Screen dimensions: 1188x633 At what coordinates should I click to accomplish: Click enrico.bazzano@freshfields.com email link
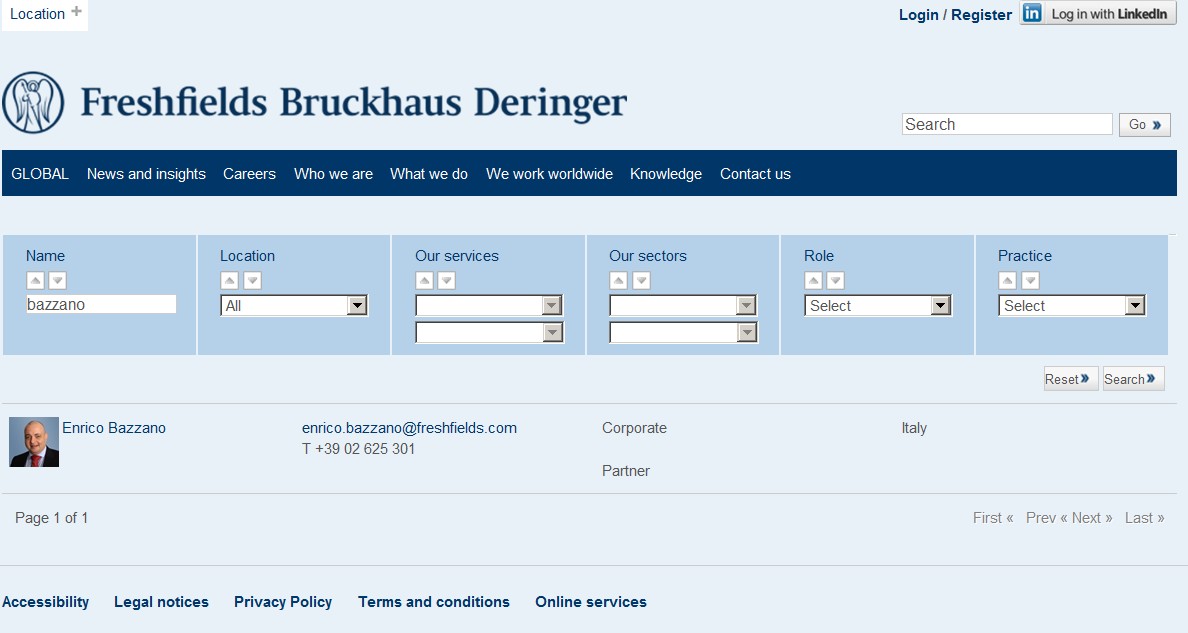(x=409, y=428)
